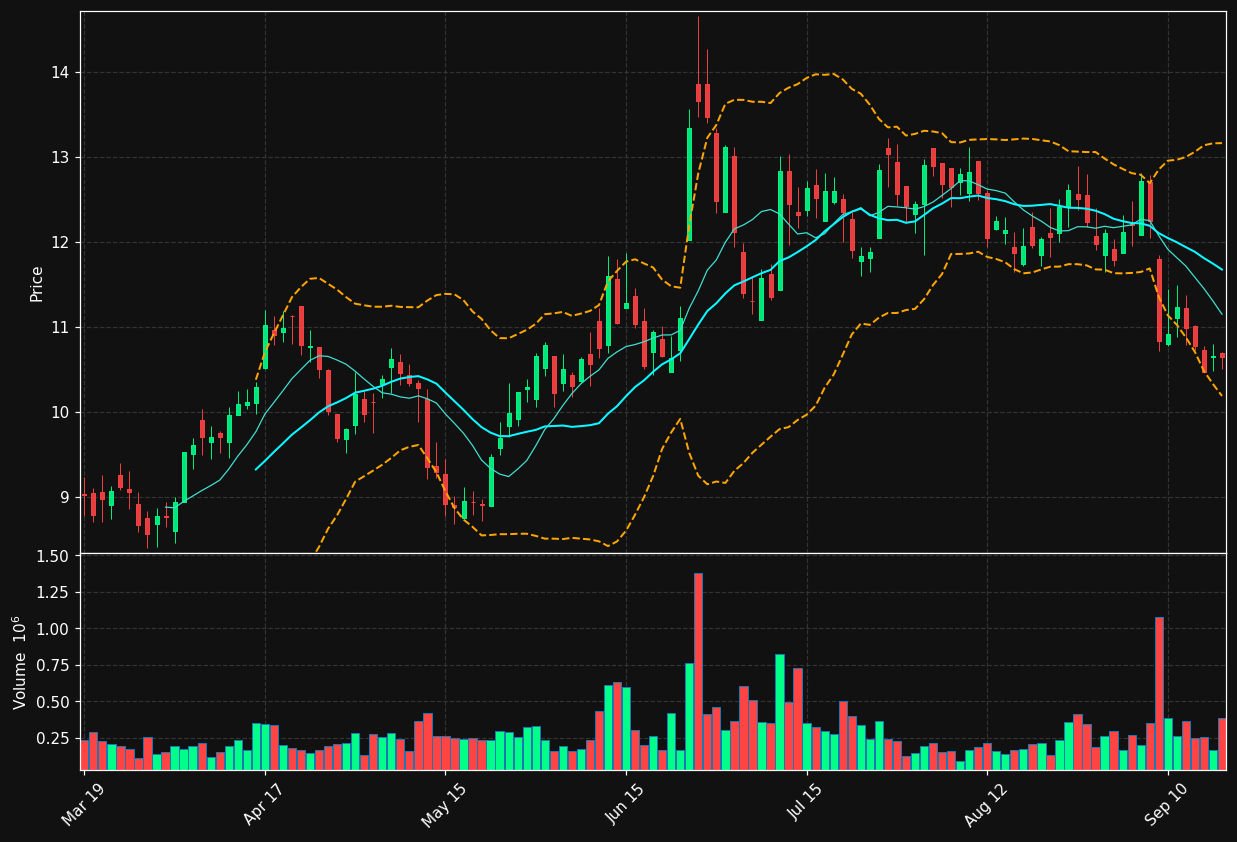
Task: Click the price axis tick "12"
Action: [x=60, y=243]
